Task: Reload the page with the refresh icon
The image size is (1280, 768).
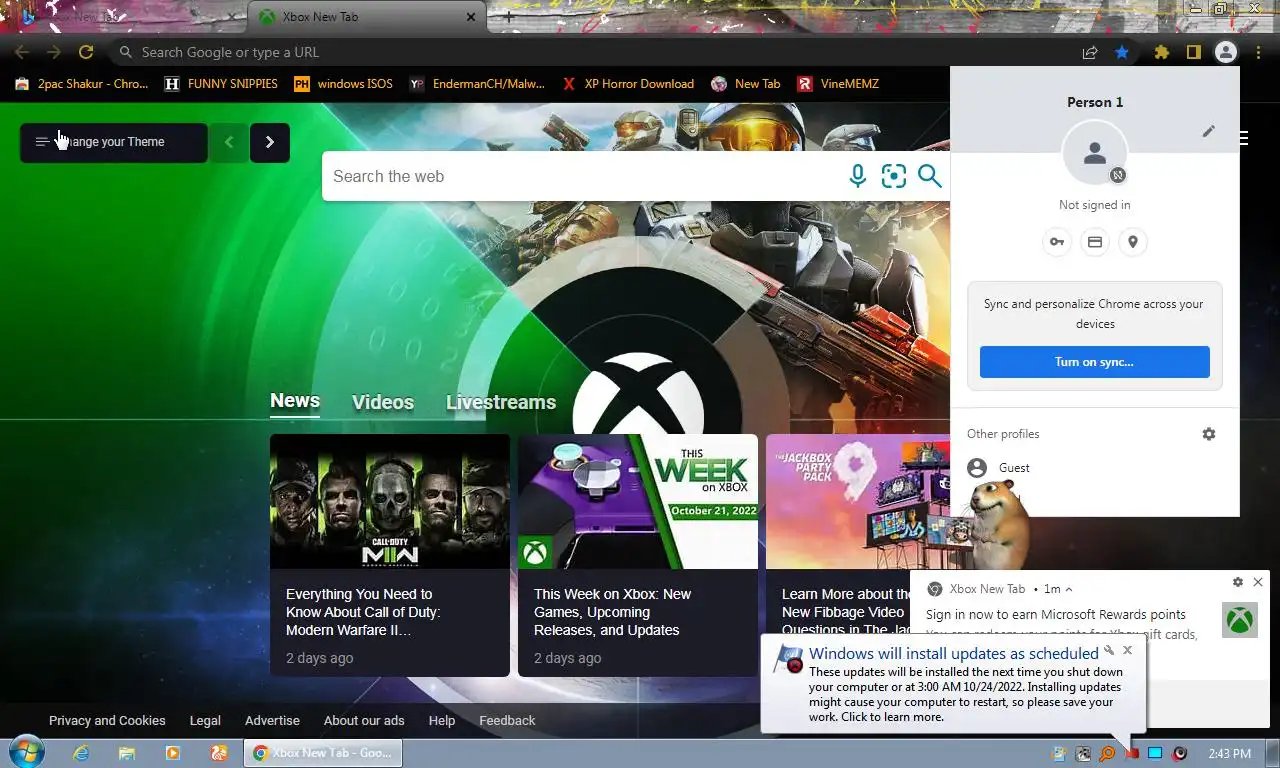Action: point(86,52)
